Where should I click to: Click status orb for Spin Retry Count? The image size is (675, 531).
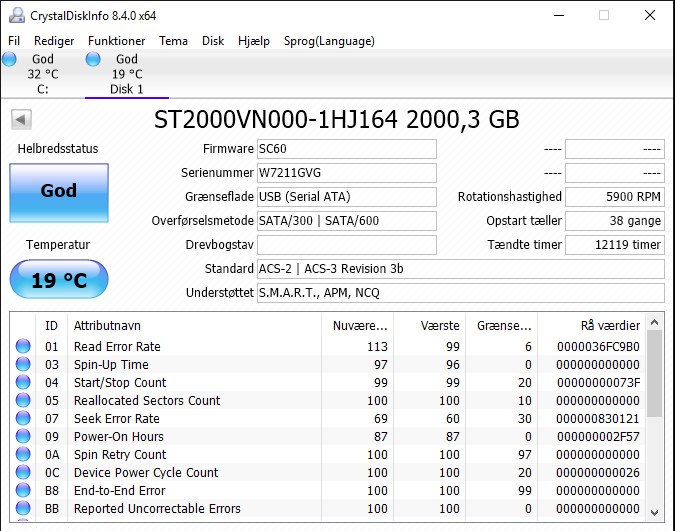23,454
